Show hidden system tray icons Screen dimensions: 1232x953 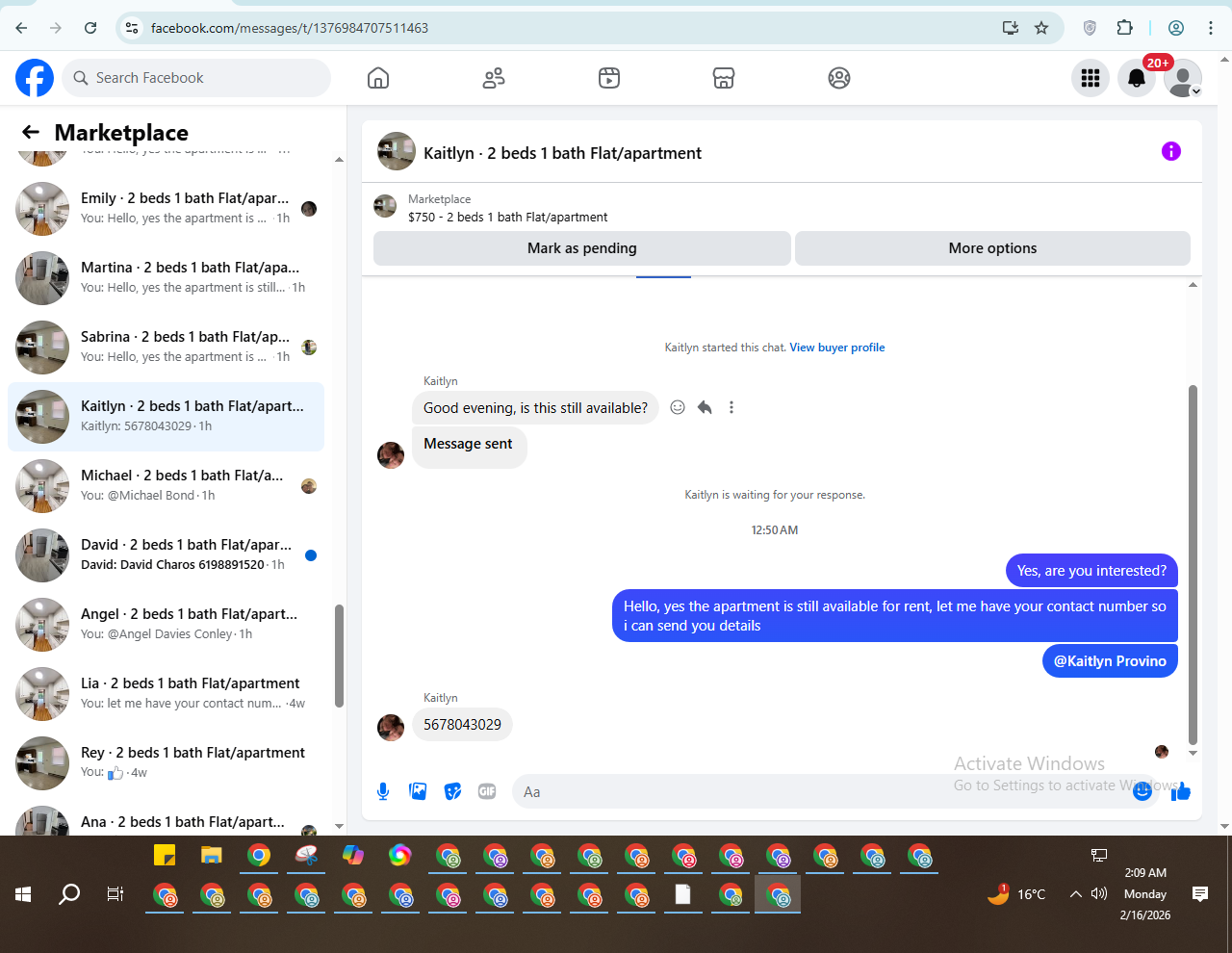pos(1076,894)
